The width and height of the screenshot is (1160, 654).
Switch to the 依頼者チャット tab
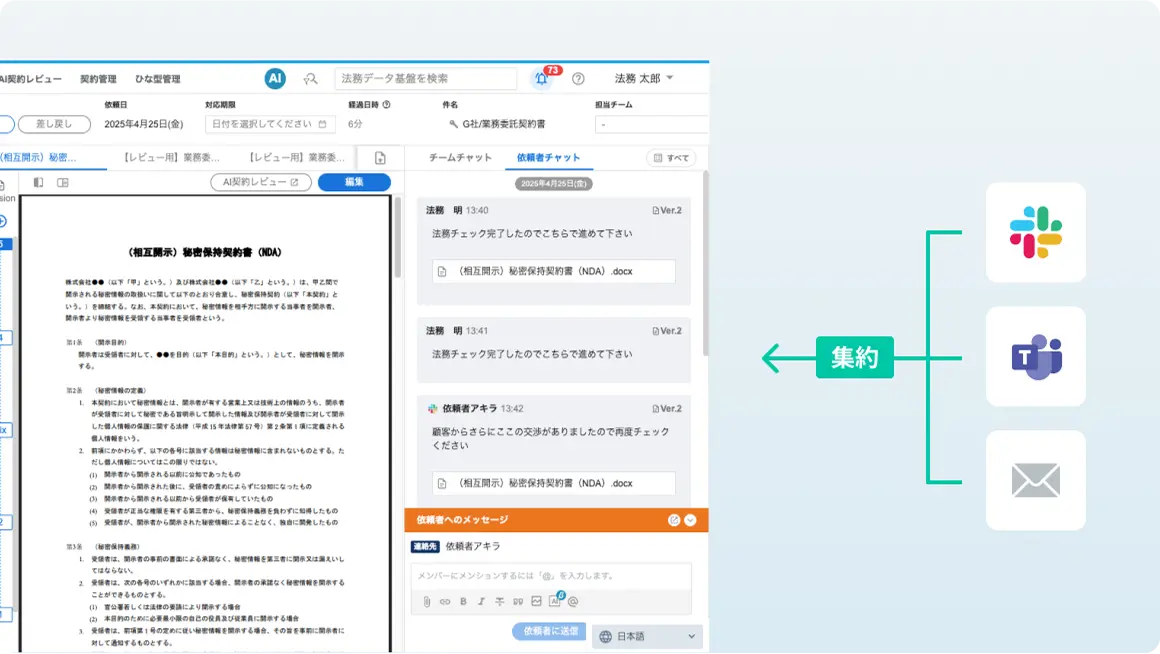click(548, 158)
